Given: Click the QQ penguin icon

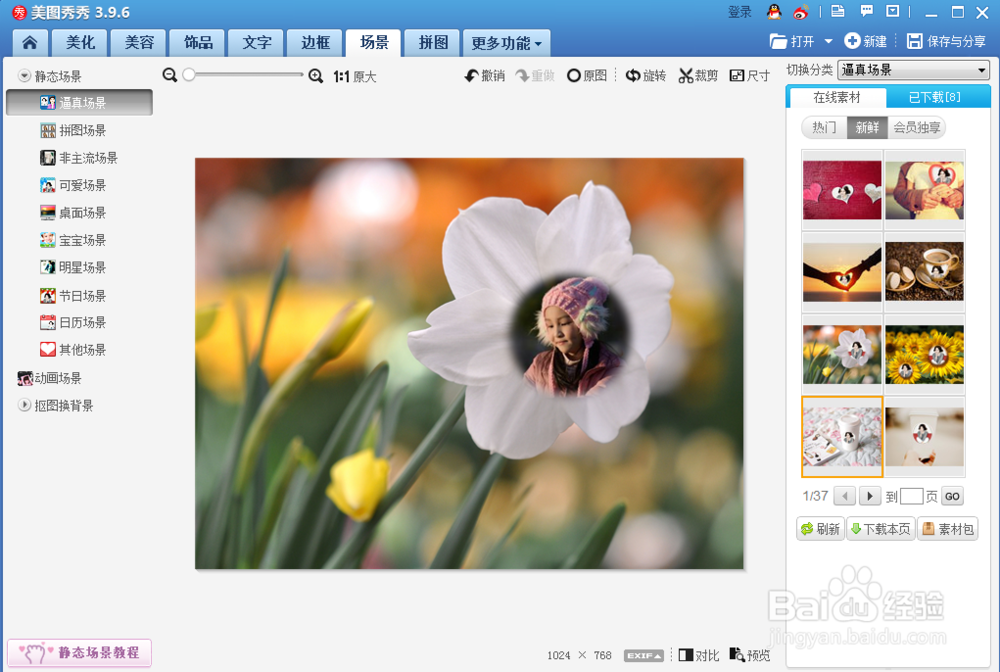Looking at the screenshot, I should point(774,11).
